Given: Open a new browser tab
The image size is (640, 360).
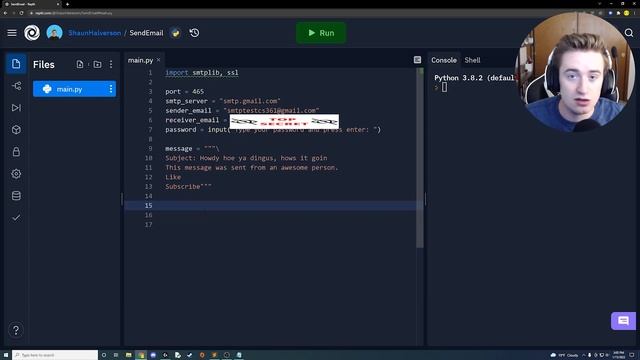Looking at the screenshot, I should point(67,4).
